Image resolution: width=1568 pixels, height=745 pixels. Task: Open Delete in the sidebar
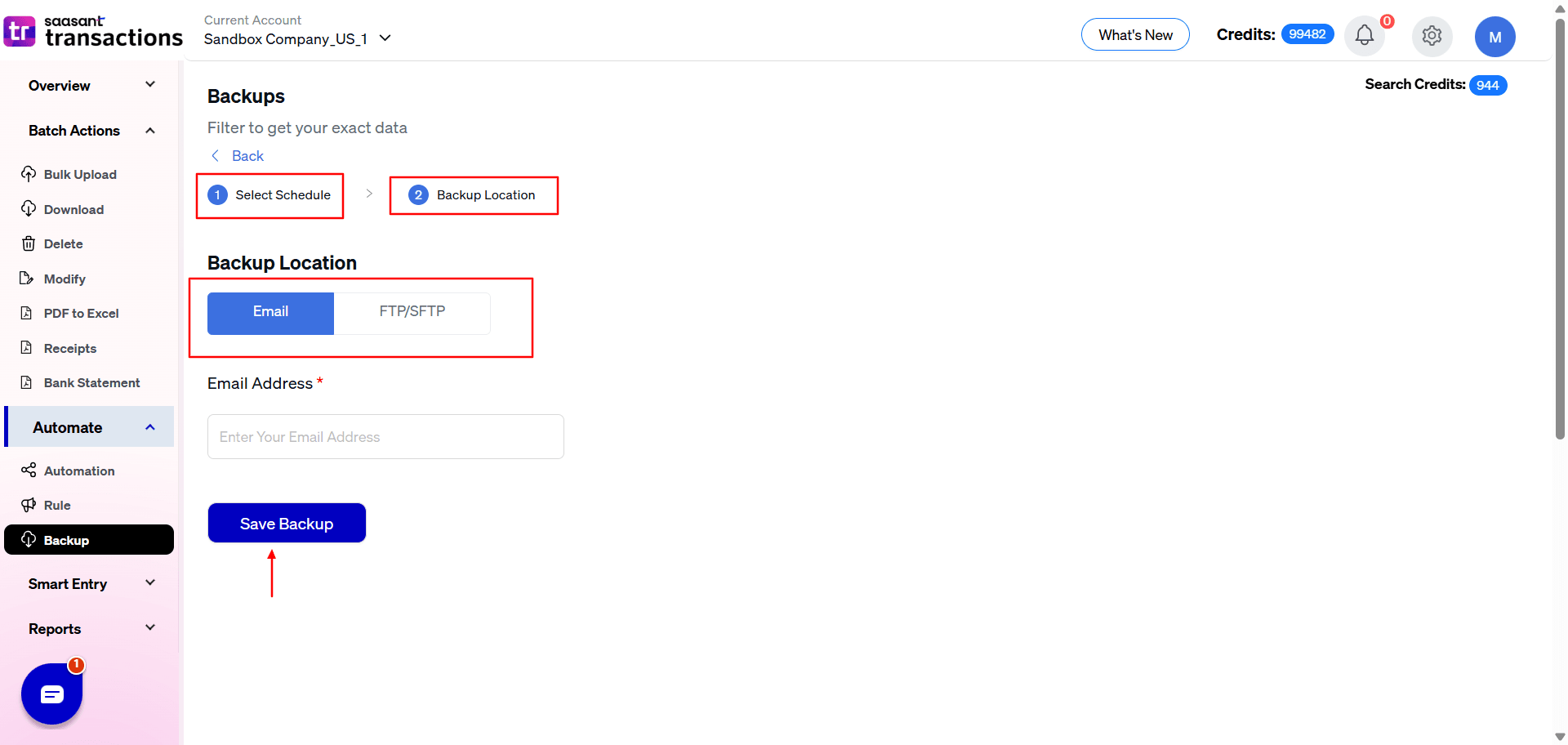coord(63,243)
